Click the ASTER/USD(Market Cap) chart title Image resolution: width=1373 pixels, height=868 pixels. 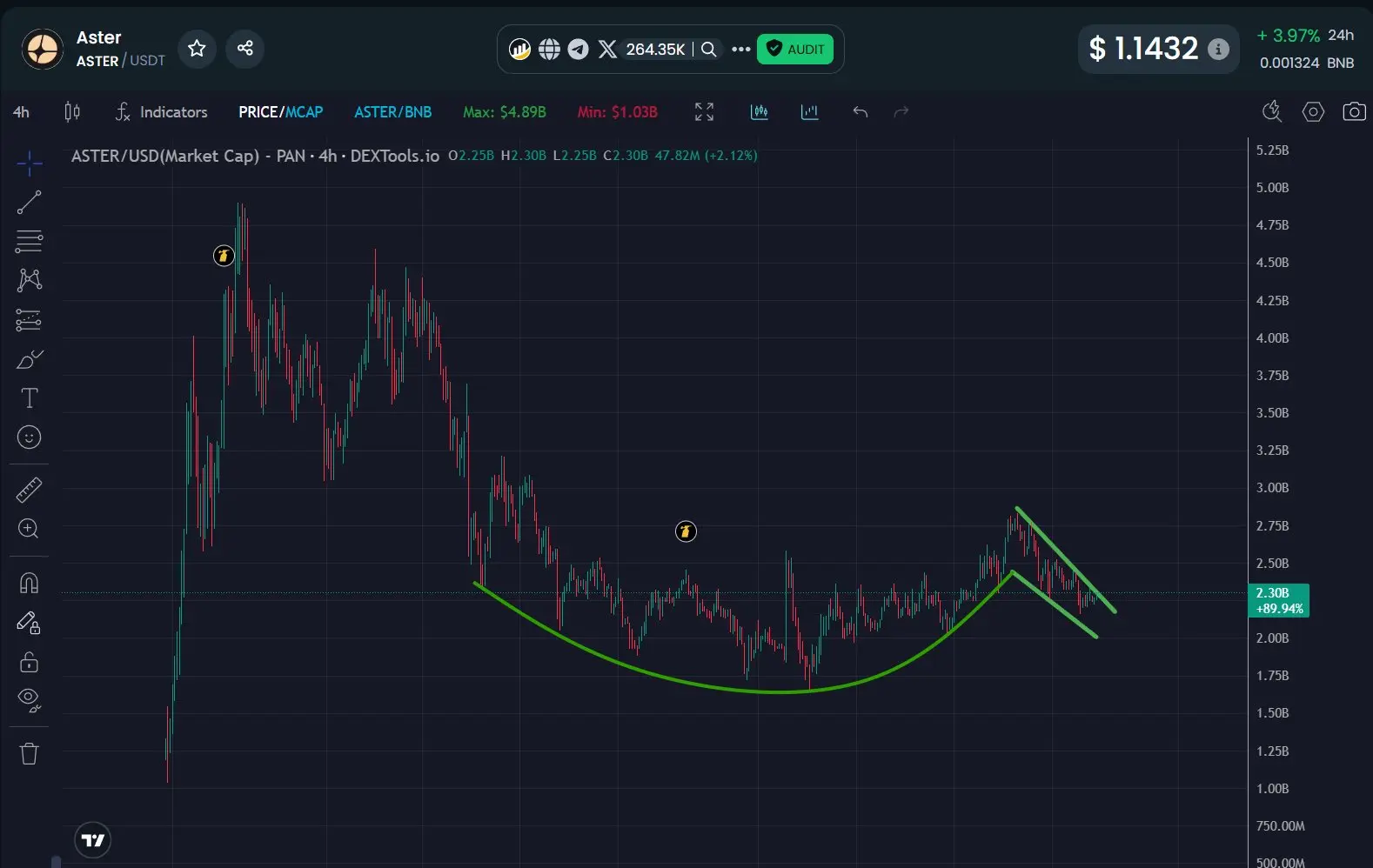pyautogui.click(x=255, y=156)
